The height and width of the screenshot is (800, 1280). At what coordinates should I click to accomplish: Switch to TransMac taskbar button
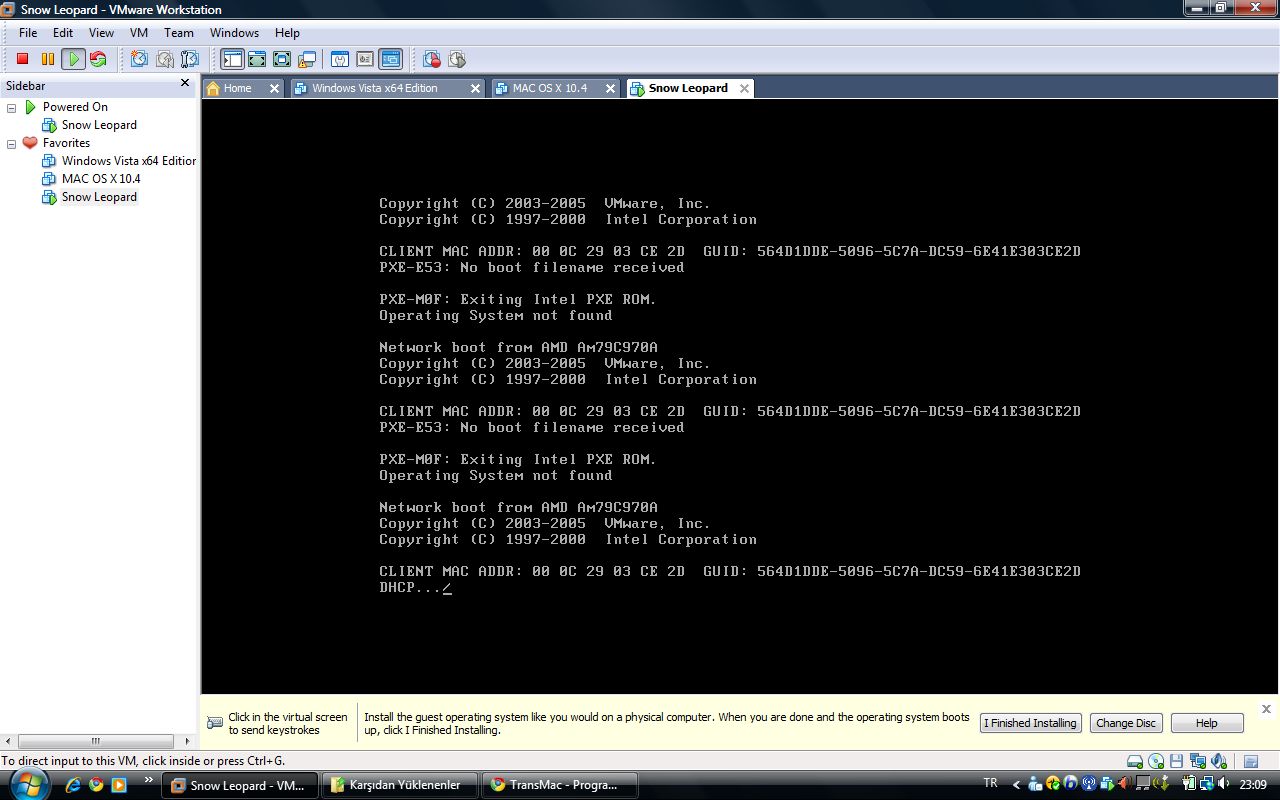pyautogui.click(x=558, y=785)
